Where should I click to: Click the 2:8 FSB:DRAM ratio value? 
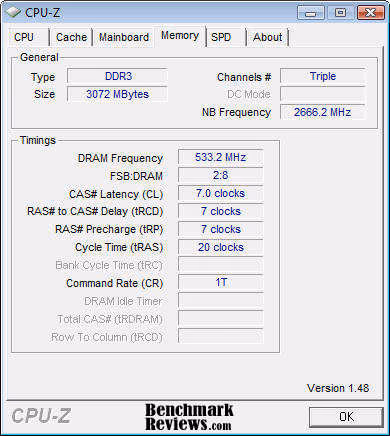pos(221,175)
